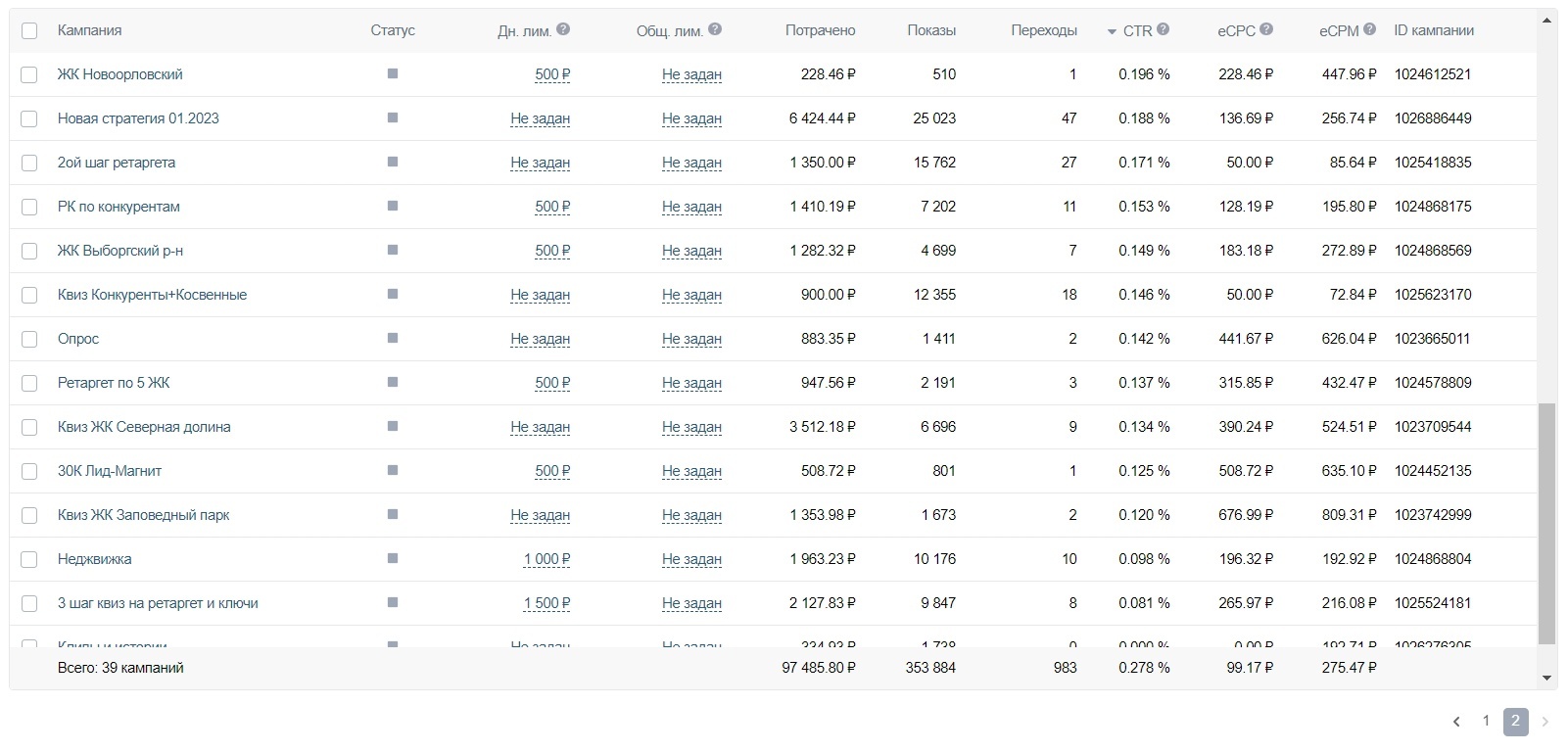This screenshot has height=752, width=1568.
Task: Click status icon of ЖК Новоорловский
Action: pos(393,73)
